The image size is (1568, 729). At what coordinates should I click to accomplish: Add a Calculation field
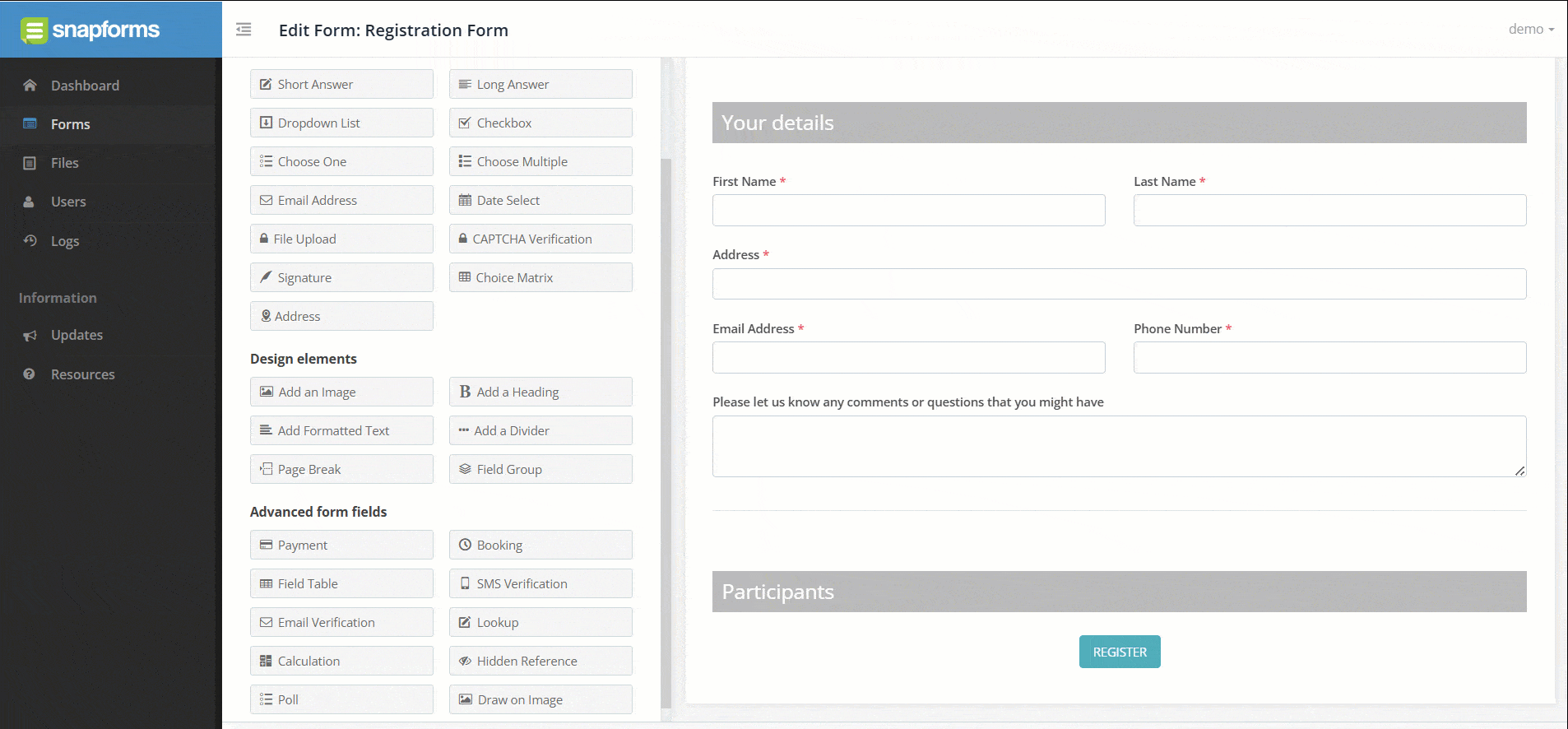click(341, 661)
